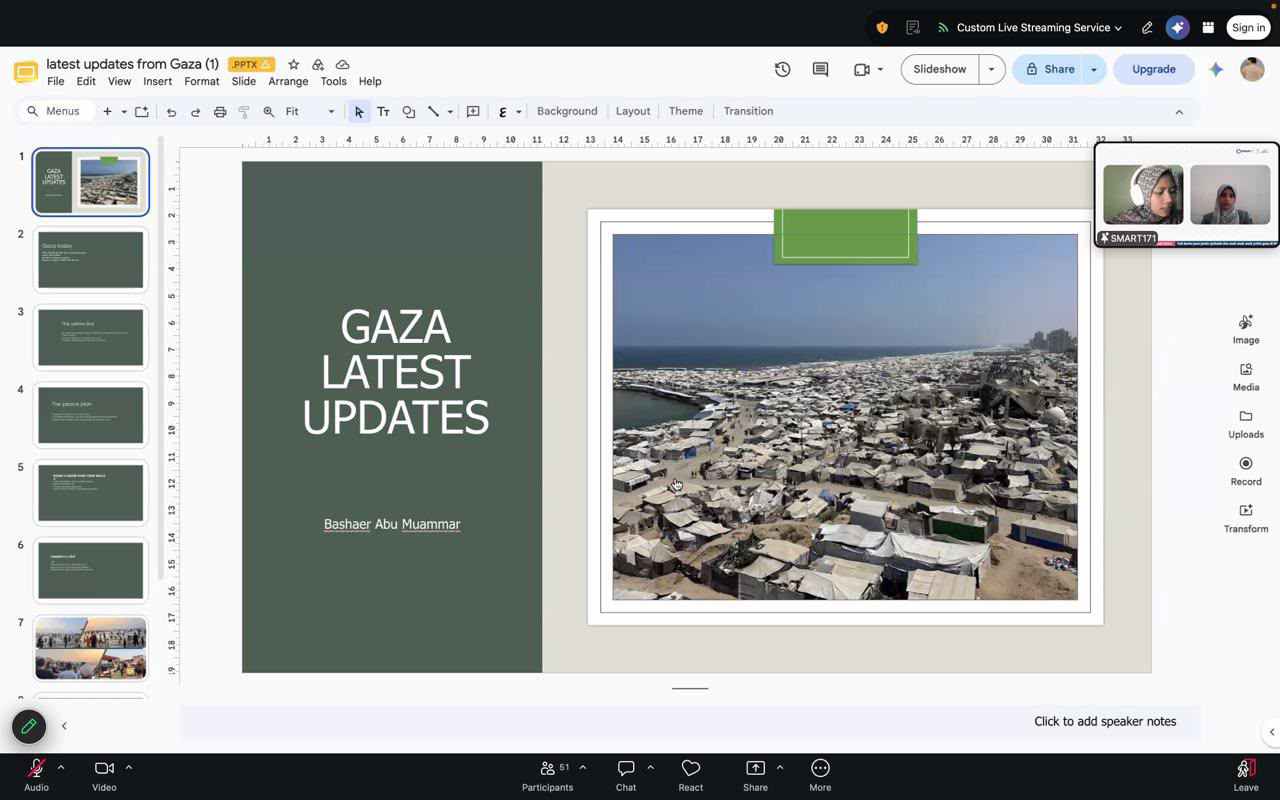Open version history clock icon
The width and height of the screenshot is (1280, 800).
coord(783,69)
